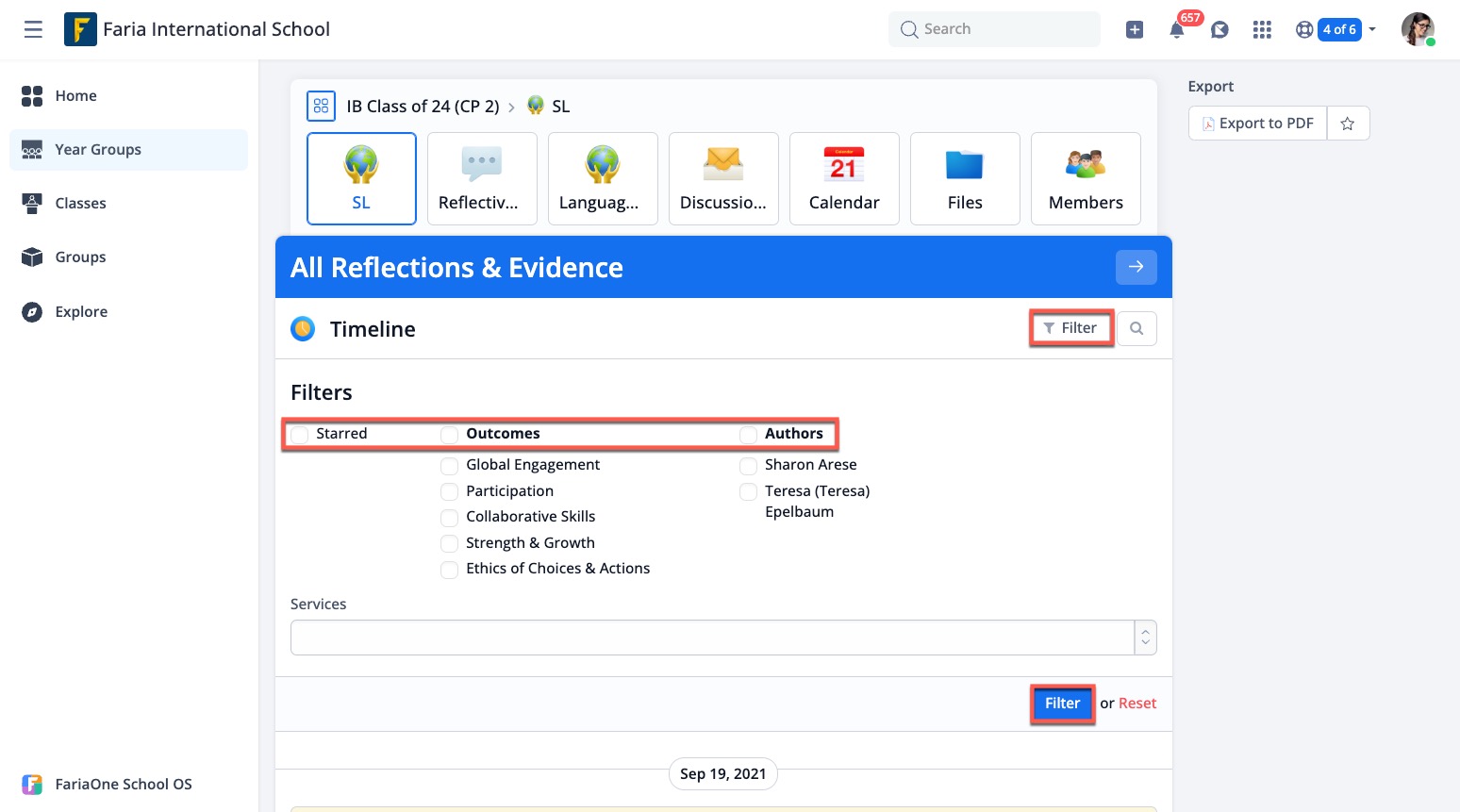Tick the Sharon Arese author checkbox
This screenshot has height=812, width=1460.
(x=749, y=466)
